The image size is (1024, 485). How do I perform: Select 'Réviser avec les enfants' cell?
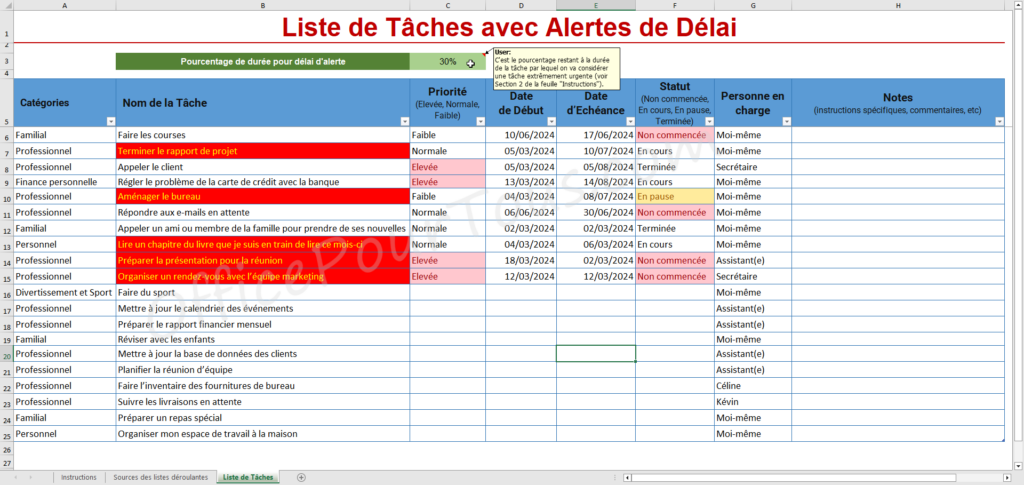tap(263, 339)
